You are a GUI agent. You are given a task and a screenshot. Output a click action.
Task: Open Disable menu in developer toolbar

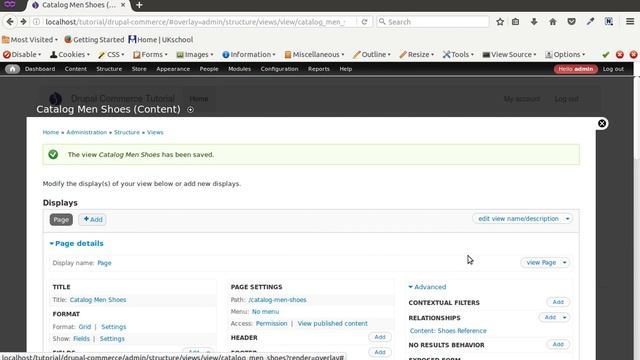[x=22, y=54]
